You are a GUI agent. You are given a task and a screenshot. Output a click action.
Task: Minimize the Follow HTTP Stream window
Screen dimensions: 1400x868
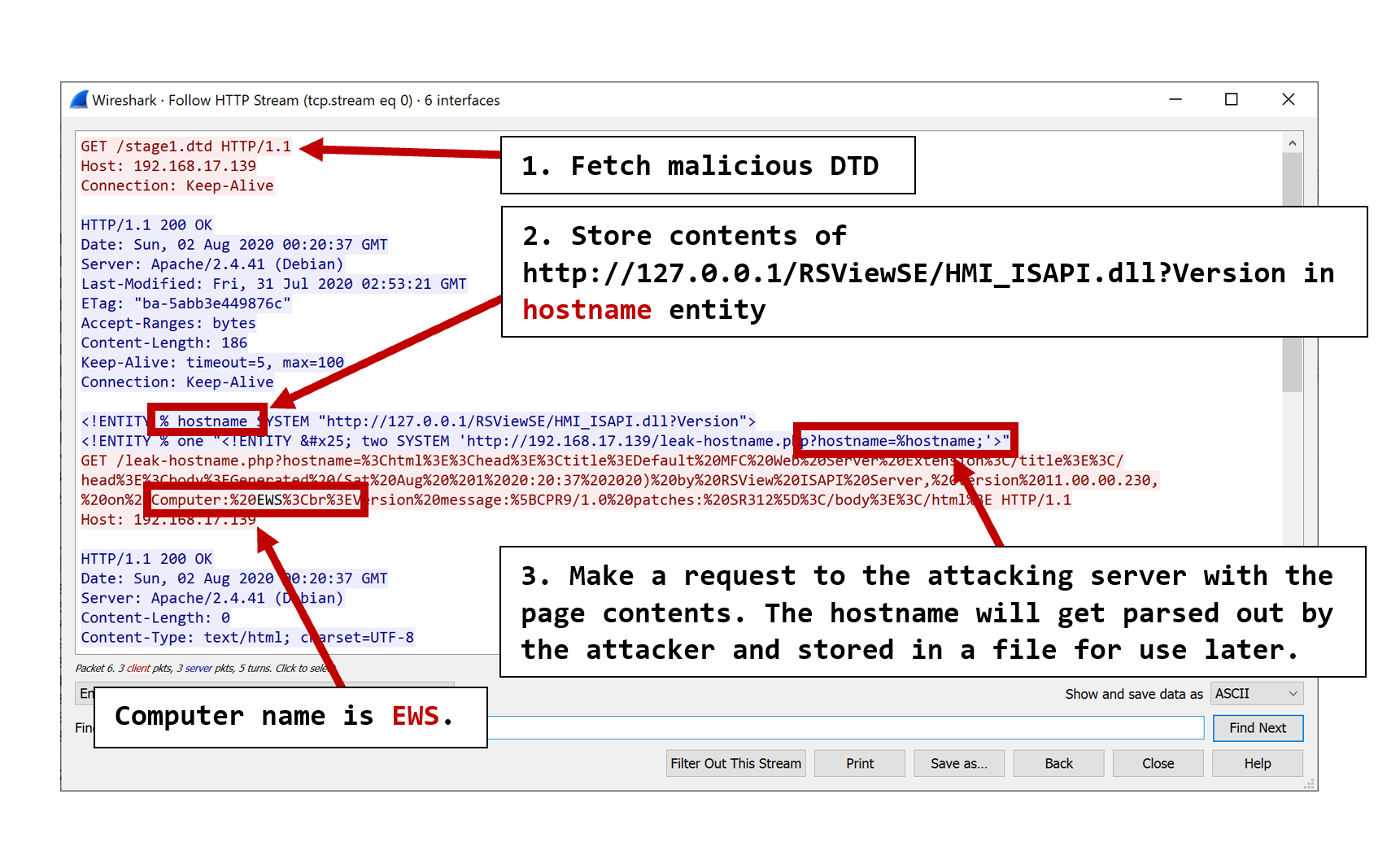coord(1175,99)
